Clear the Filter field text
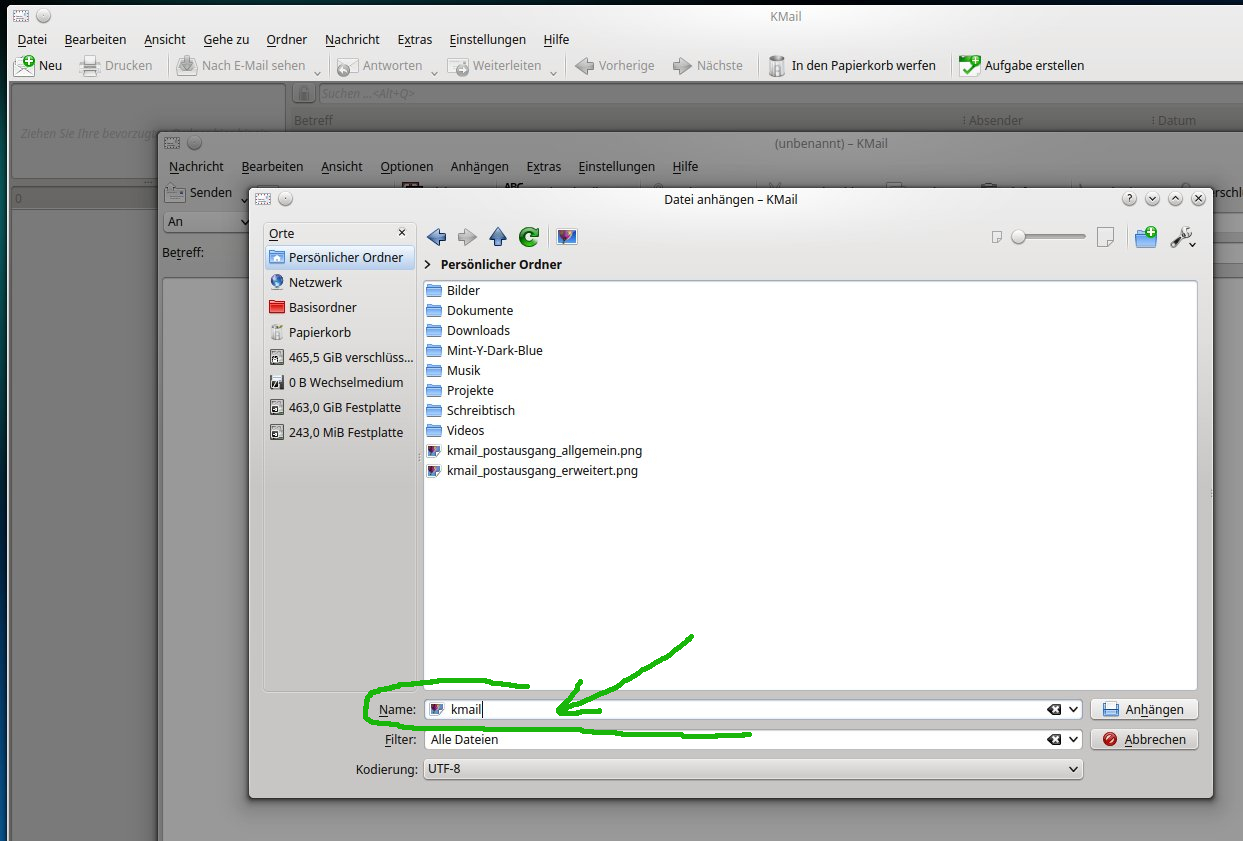The width and height of the screenshot is (1243, 841). (x=1053, y=740)
